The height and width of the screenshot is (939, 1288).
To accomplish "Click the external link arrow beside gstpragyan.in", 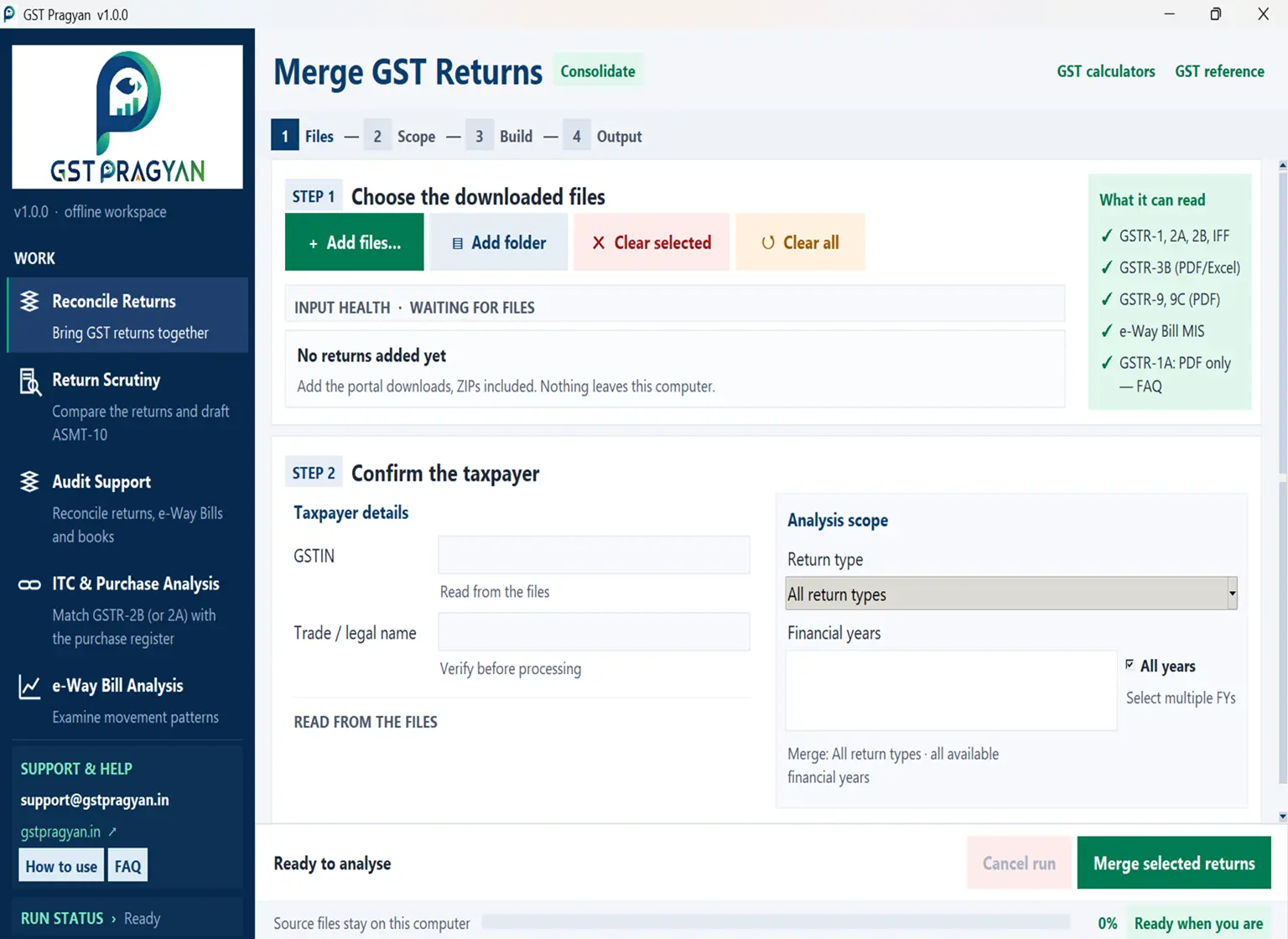I will click(x=112, y=832).
